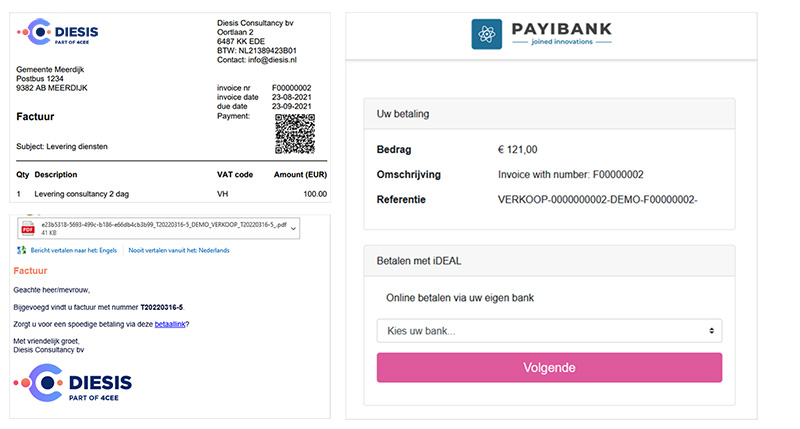Click the bank selector up-down arrows
Viewport: 800px width, 429px height.
pyautogui.click(x=711, y=331)
